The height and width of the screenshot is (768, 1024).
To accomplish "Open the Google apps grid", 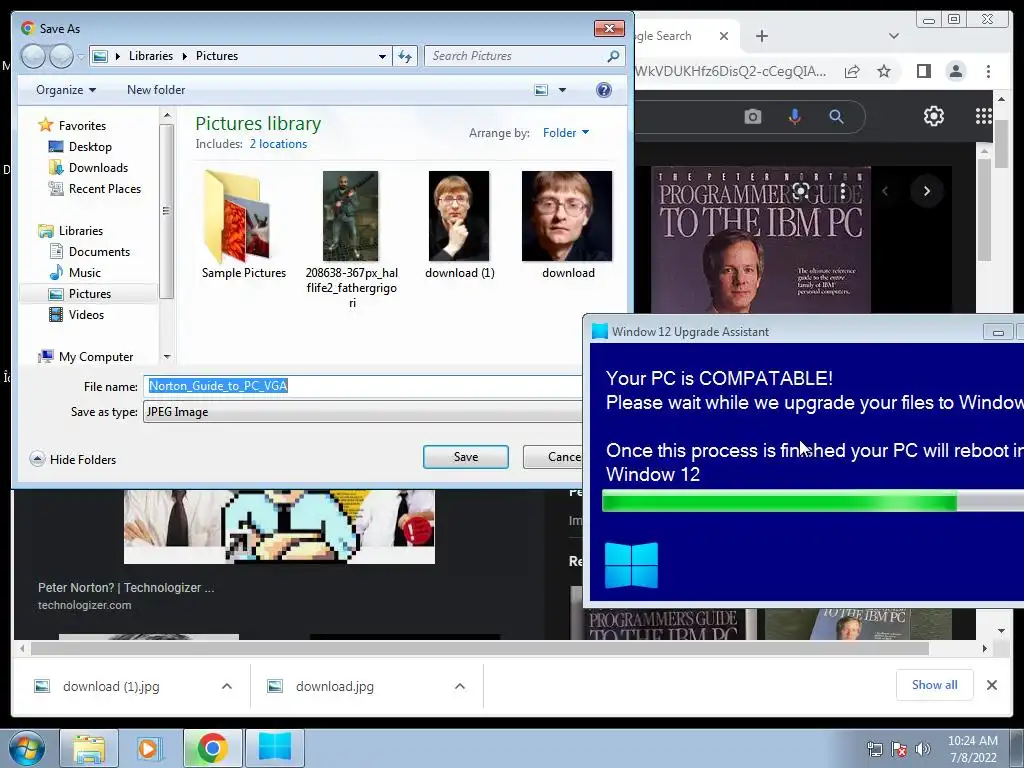I will click(x=984, y=116).
